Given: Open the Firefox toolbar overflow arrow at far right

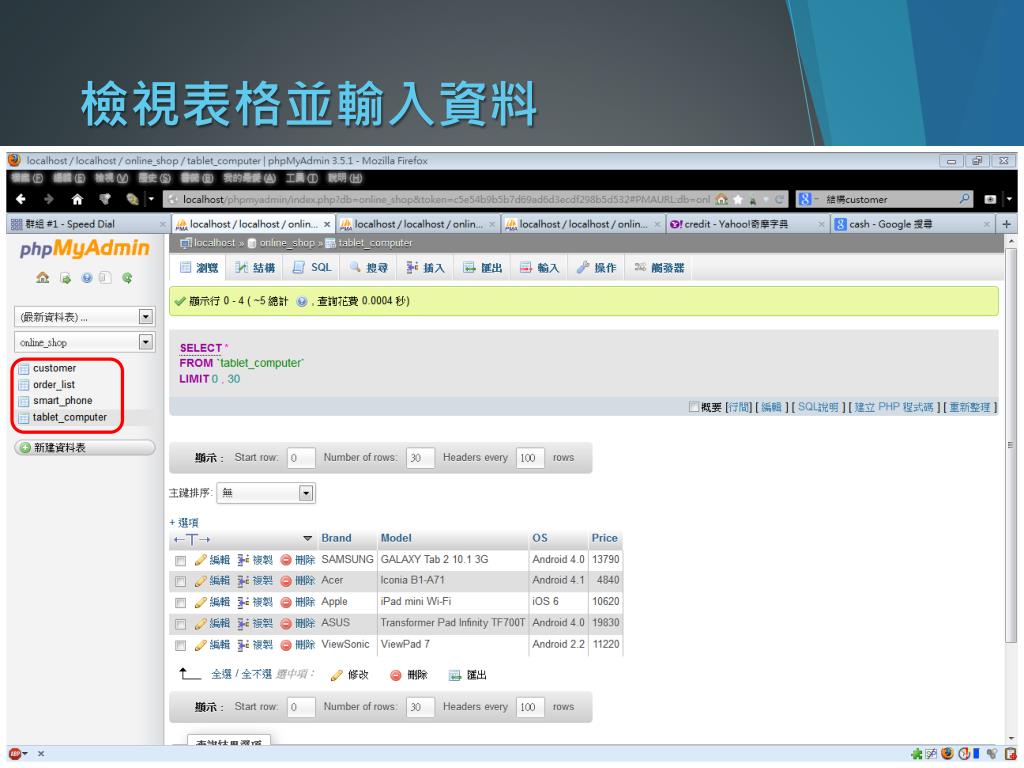Looking at the screenshot, I should tap(1009, 199).
